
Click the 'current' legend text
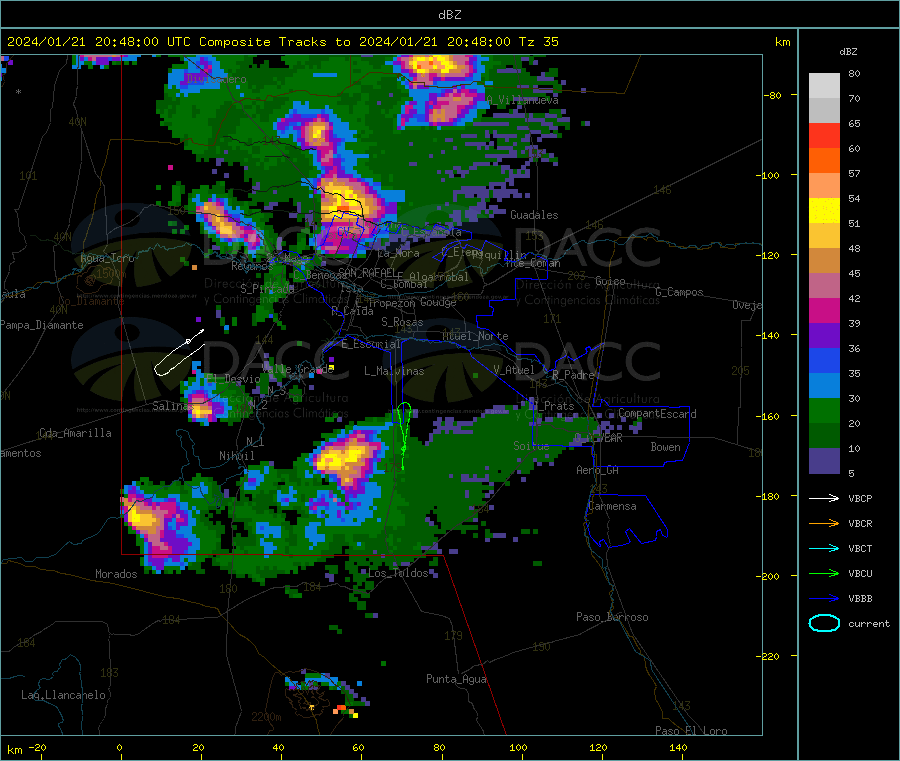point(869,623)
